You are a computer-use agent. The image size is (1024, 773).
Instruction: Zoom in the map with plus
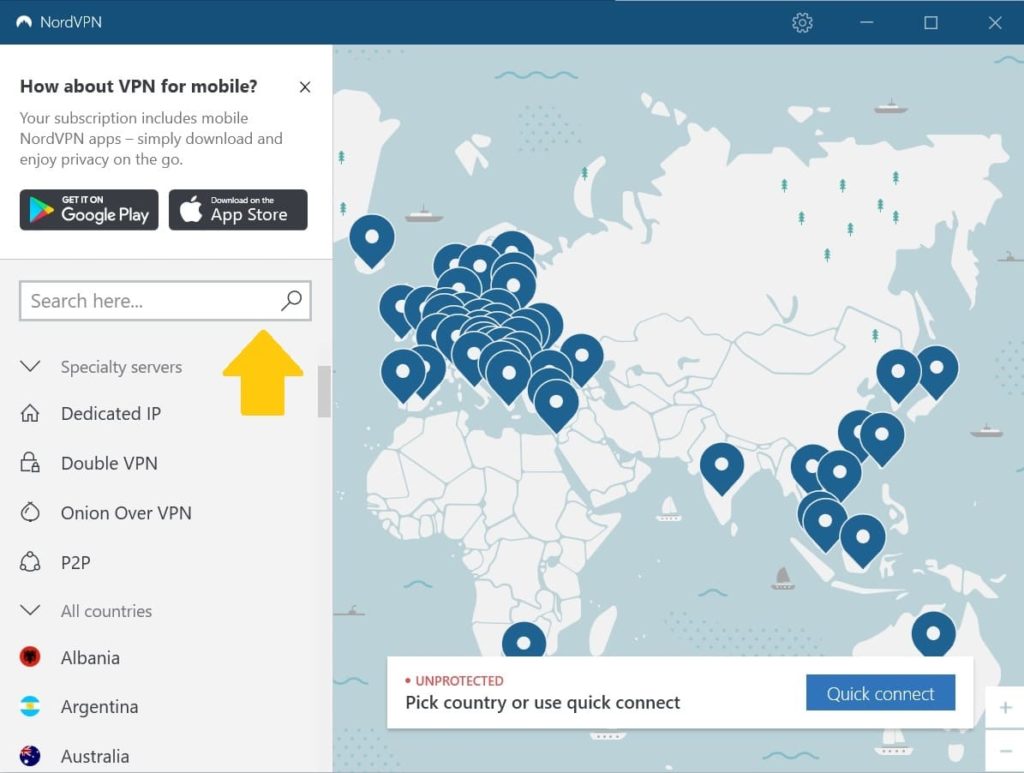[1005, 708]
